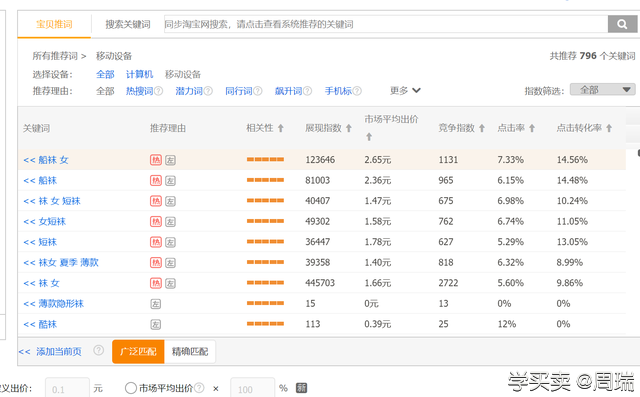Click 所有推荐词 breadcrumb

pyautogui.click(x=55, y=56)
